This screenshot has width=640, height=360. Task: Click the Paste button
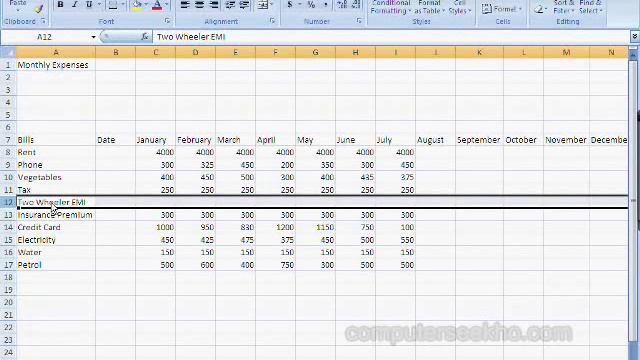click(x=18, y=6)
